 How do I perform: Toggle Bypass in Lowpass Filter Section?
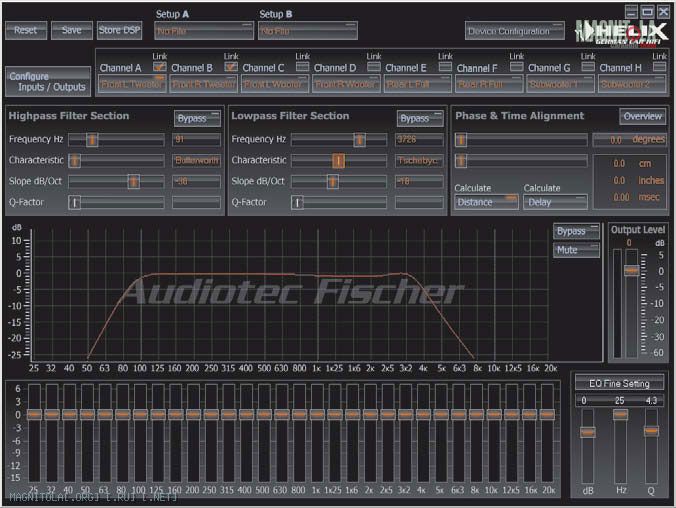click(420, 118)
